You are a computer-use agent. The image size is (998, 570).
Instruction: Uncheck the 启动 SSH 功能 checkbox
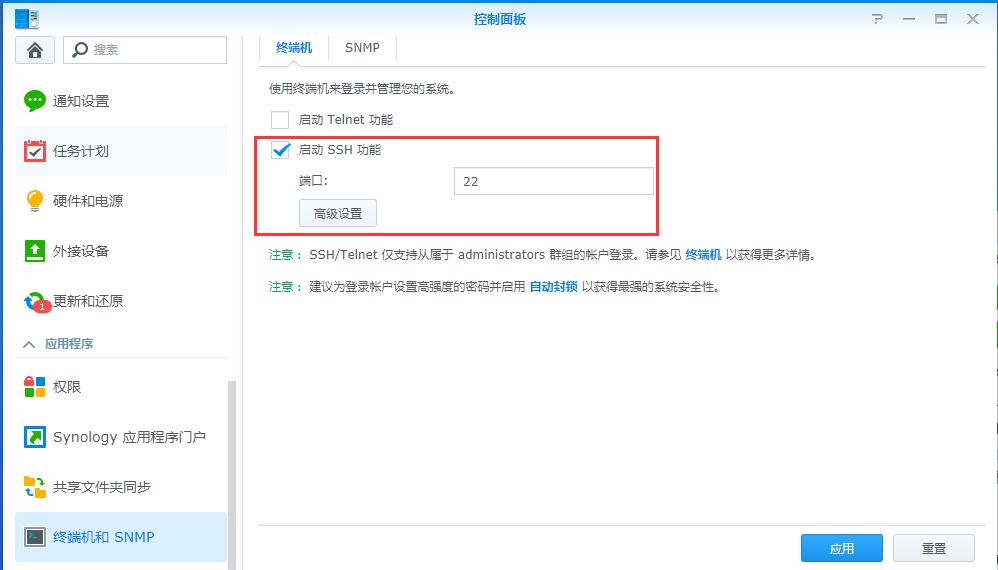tap(280, 150)
